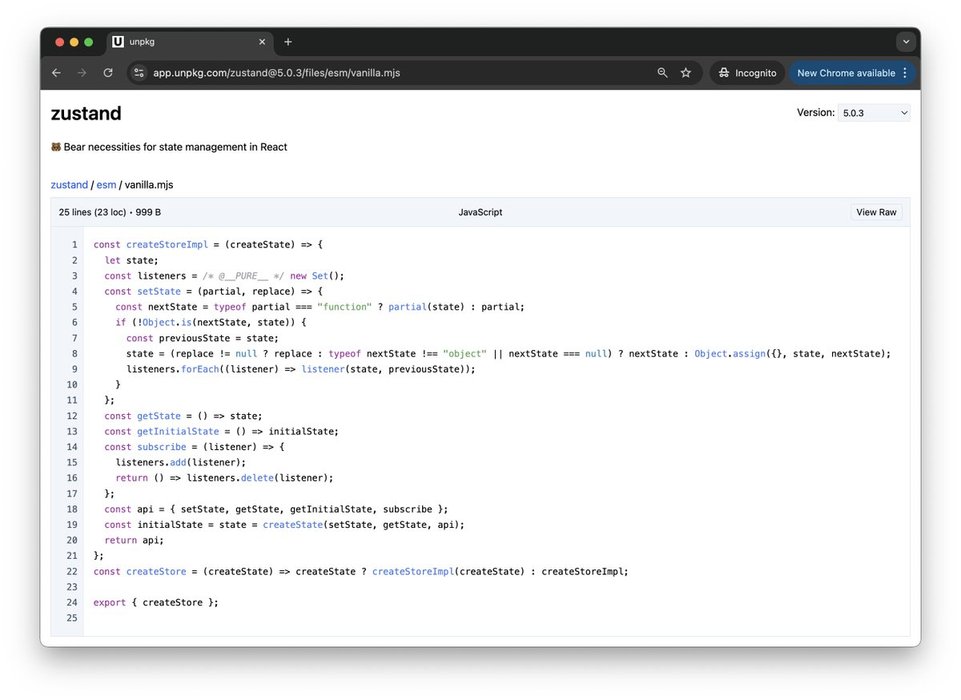This screenshot has width=961, height=700.
Task: Open the Incognito indicator
Action: 747,73
